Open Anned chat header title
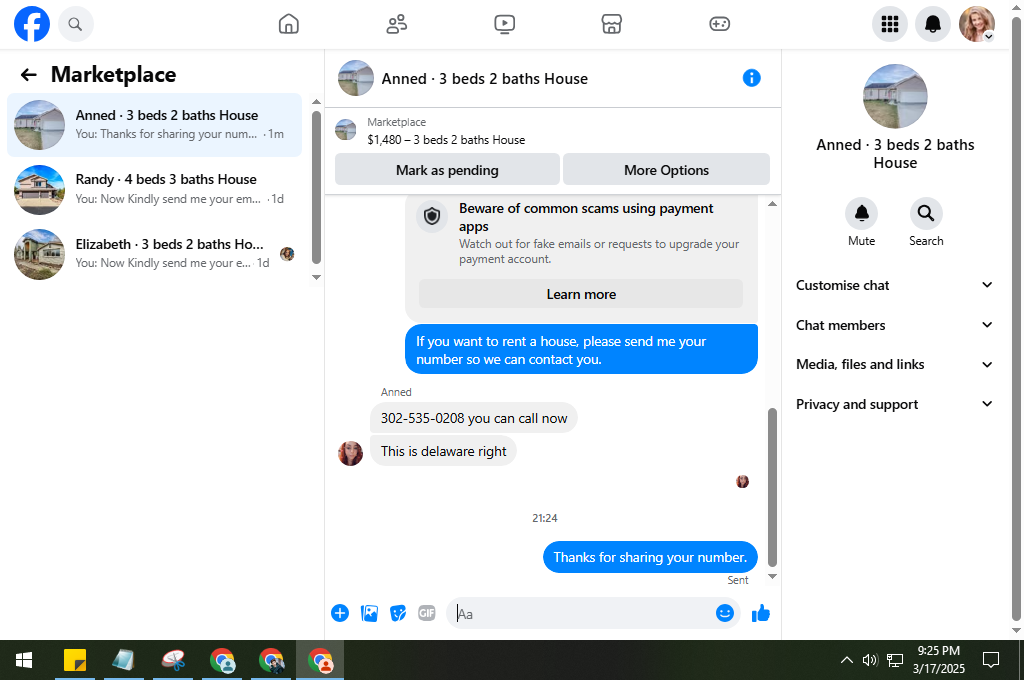 click(x=485, y=79)
